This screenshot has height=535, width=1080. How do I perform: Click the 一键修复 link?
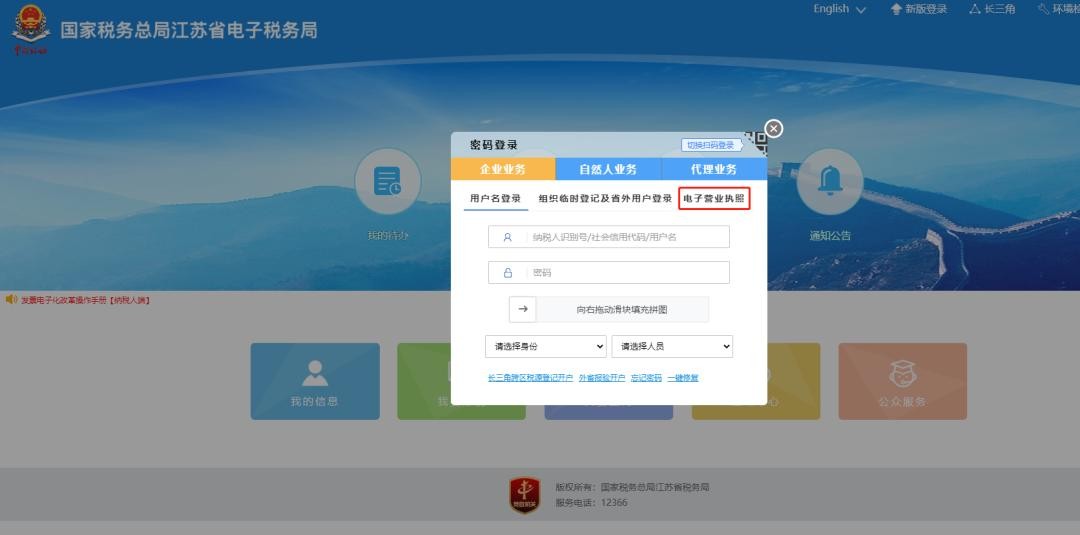tap(683, 378)
